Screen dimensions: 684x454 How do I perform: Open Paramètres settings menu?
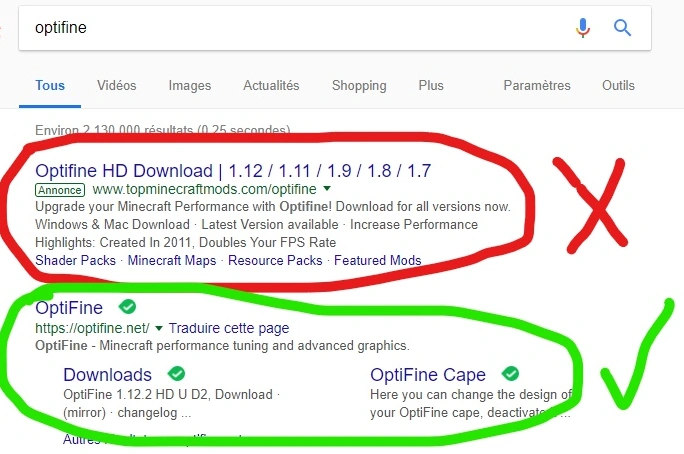point(537,86)
